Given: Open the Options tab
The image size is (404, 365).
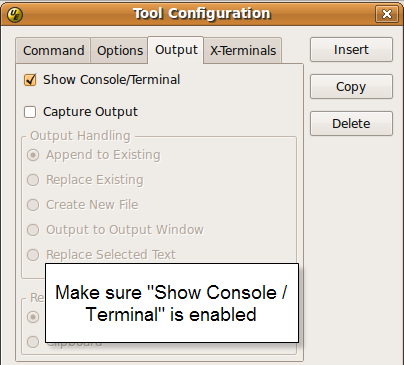Looking at the screenshot, I should click(120, 51).
